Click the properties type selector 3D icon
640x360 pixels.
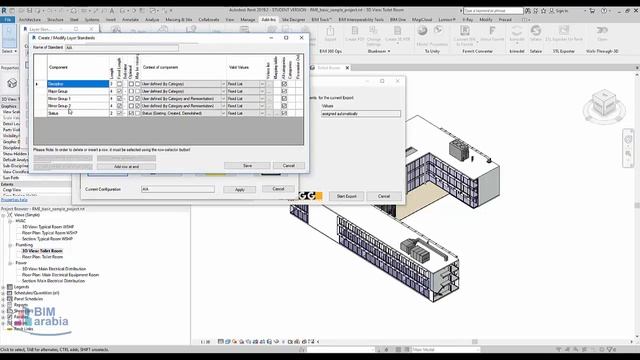pos(12,83)
